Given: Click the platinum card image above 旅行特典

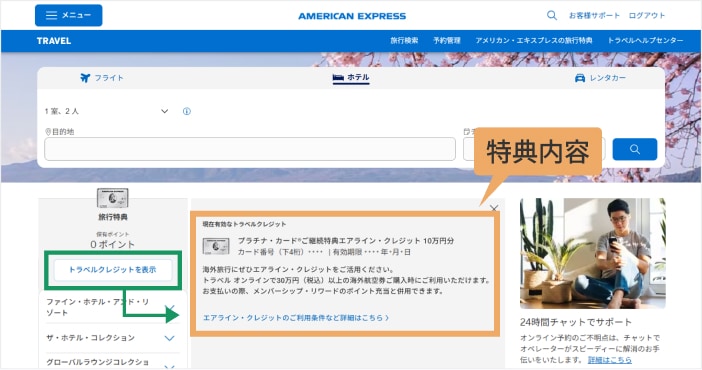Looking at the screenshot, I should (113, 198).
